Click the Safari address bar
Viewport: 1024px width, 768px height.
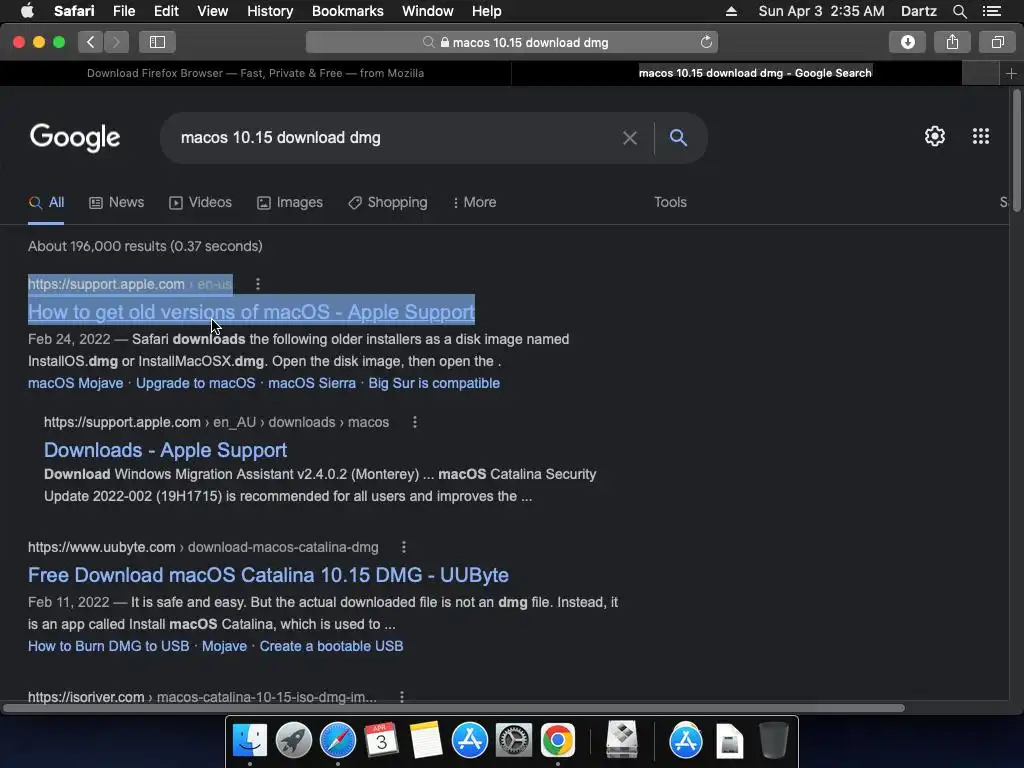[x=511, y=42]
